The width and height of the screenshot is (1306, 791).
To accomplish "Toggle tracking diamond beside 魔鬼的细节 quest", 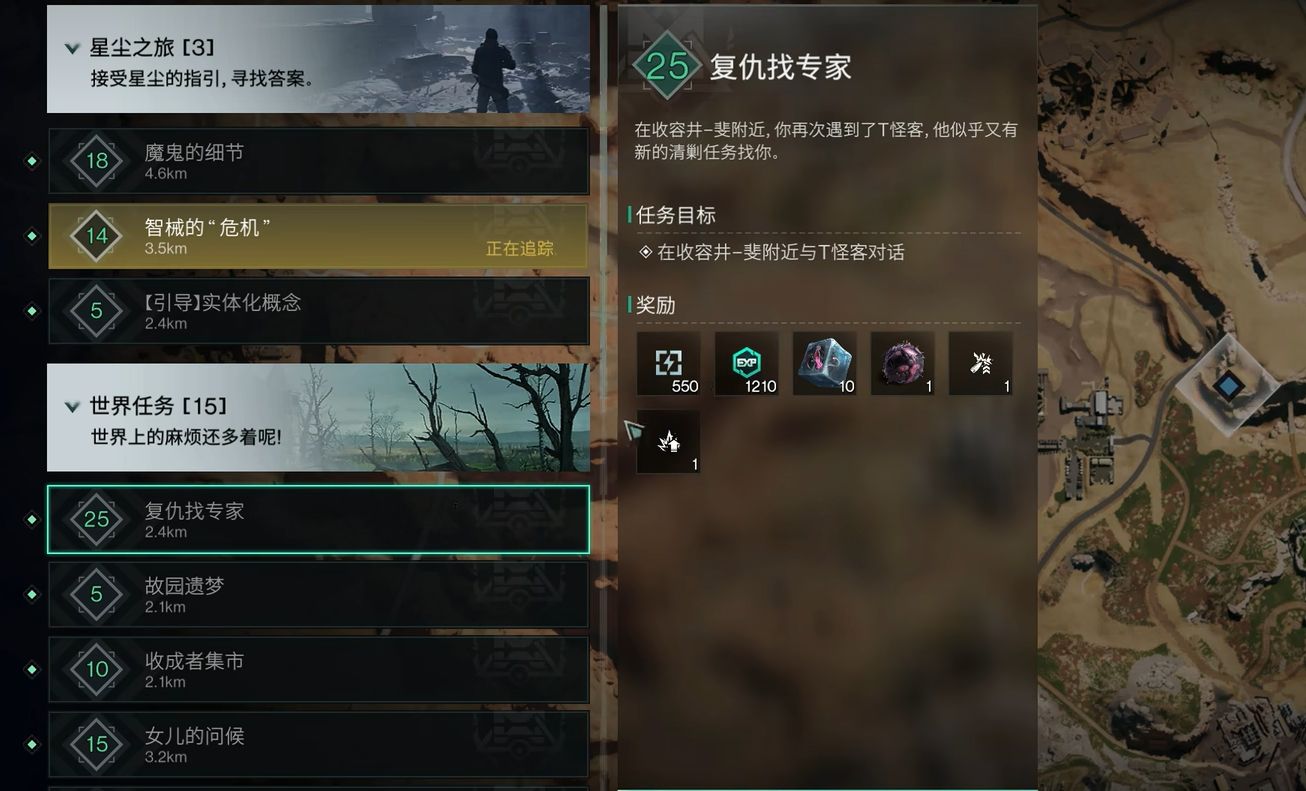I will coord(32,160).
